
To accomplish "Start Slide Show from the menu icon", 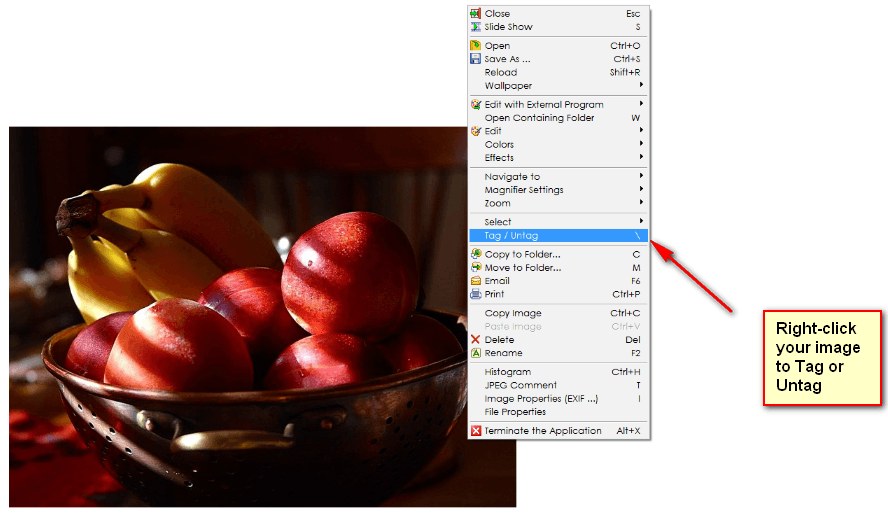I will [476, 27].
